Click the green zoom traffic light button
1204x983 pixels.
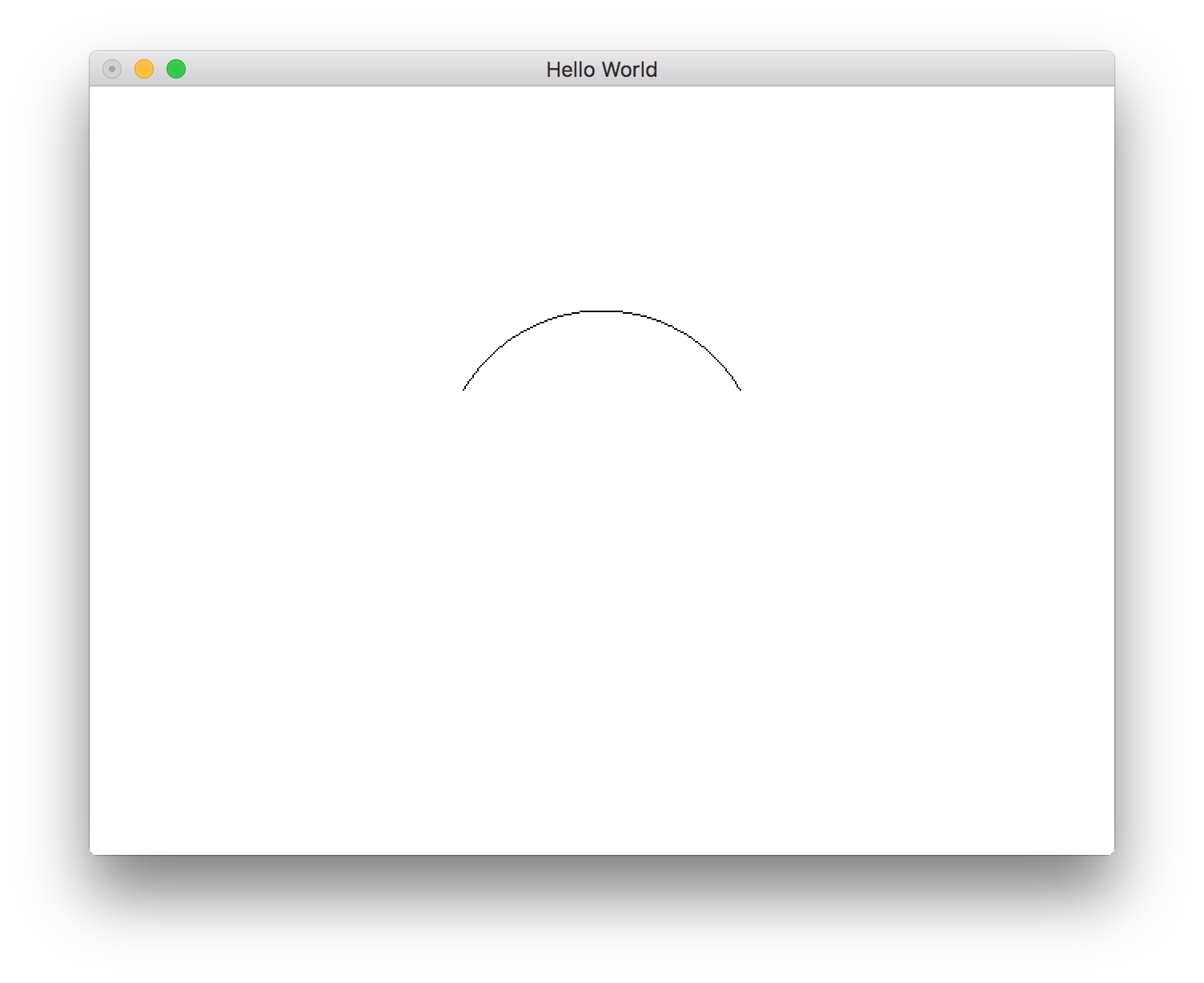tap(175, 70)
